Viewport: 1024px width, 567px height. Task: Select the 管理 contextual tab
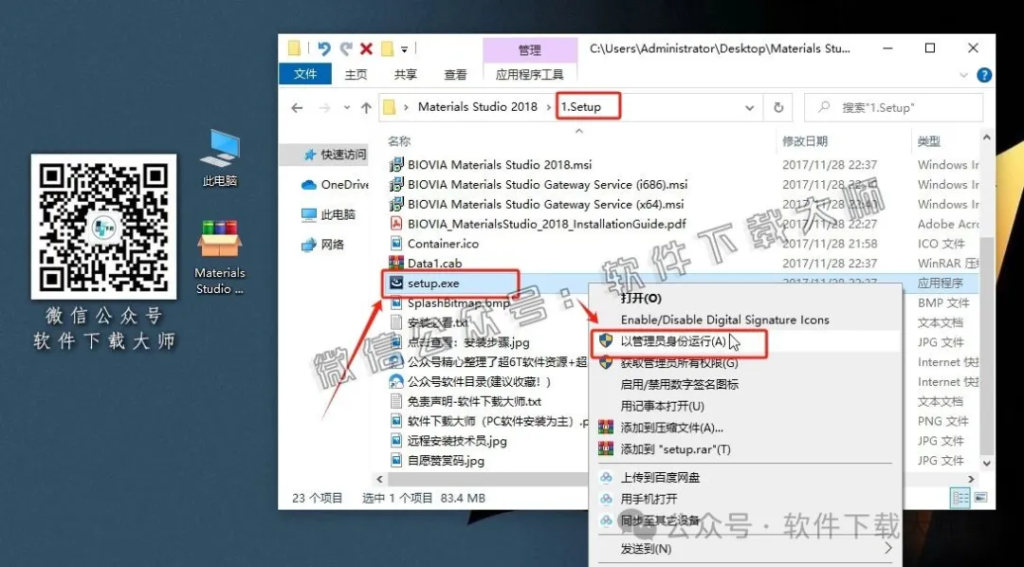pos(530,50)
